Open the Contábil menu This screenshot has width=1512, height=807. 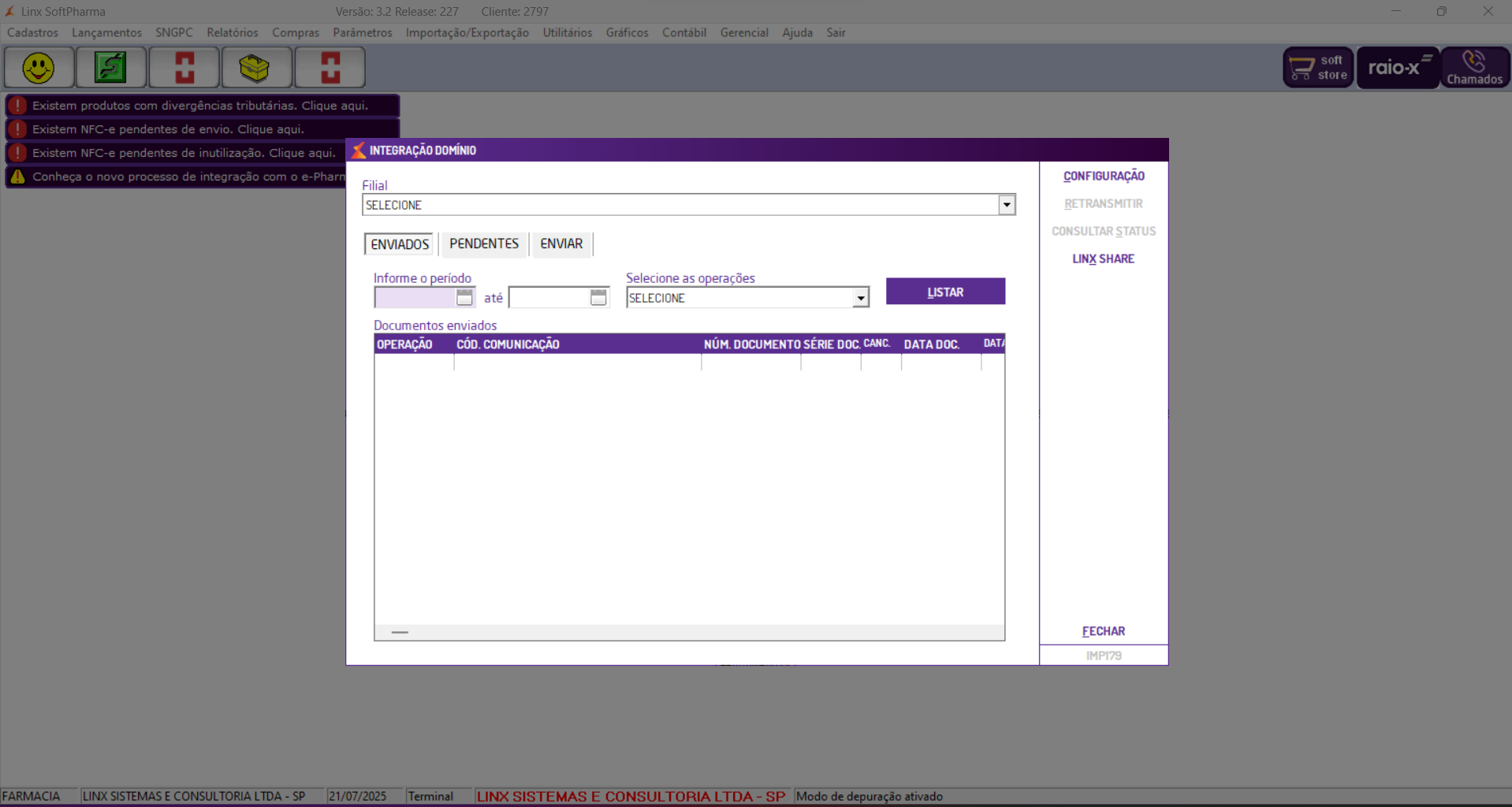pos(684,33)
